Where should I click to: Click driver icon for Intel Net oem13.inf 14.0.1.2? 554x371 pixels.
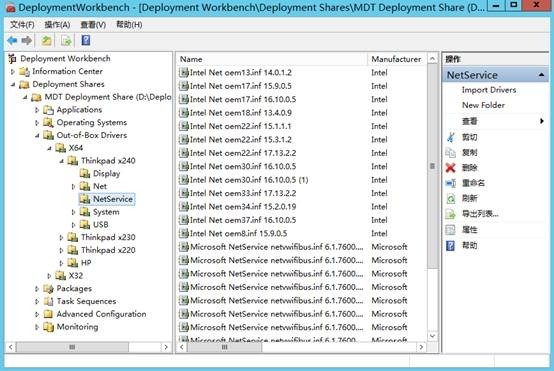pos(184,73)
